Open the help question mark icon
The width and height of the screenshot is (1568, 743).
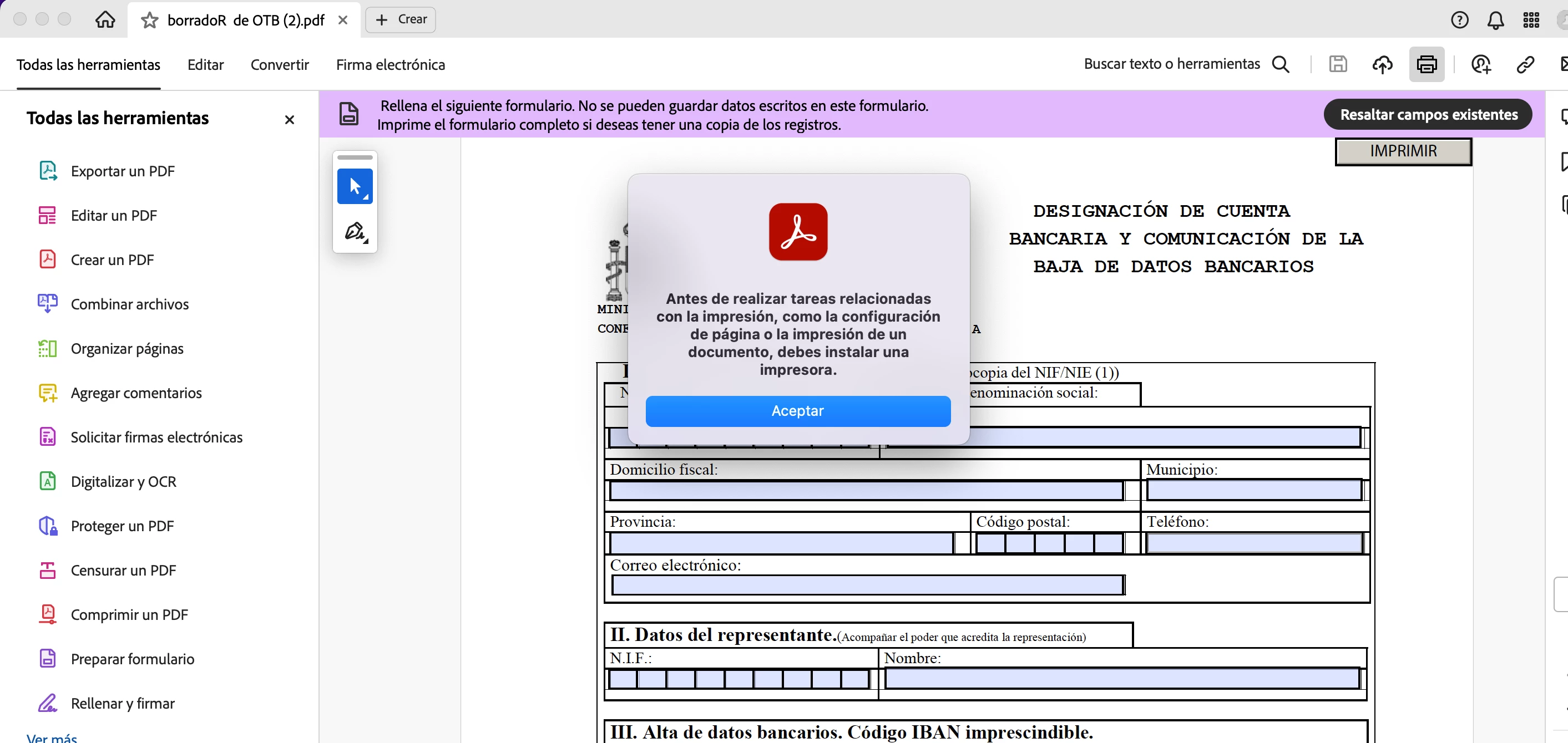point(1459,20)
